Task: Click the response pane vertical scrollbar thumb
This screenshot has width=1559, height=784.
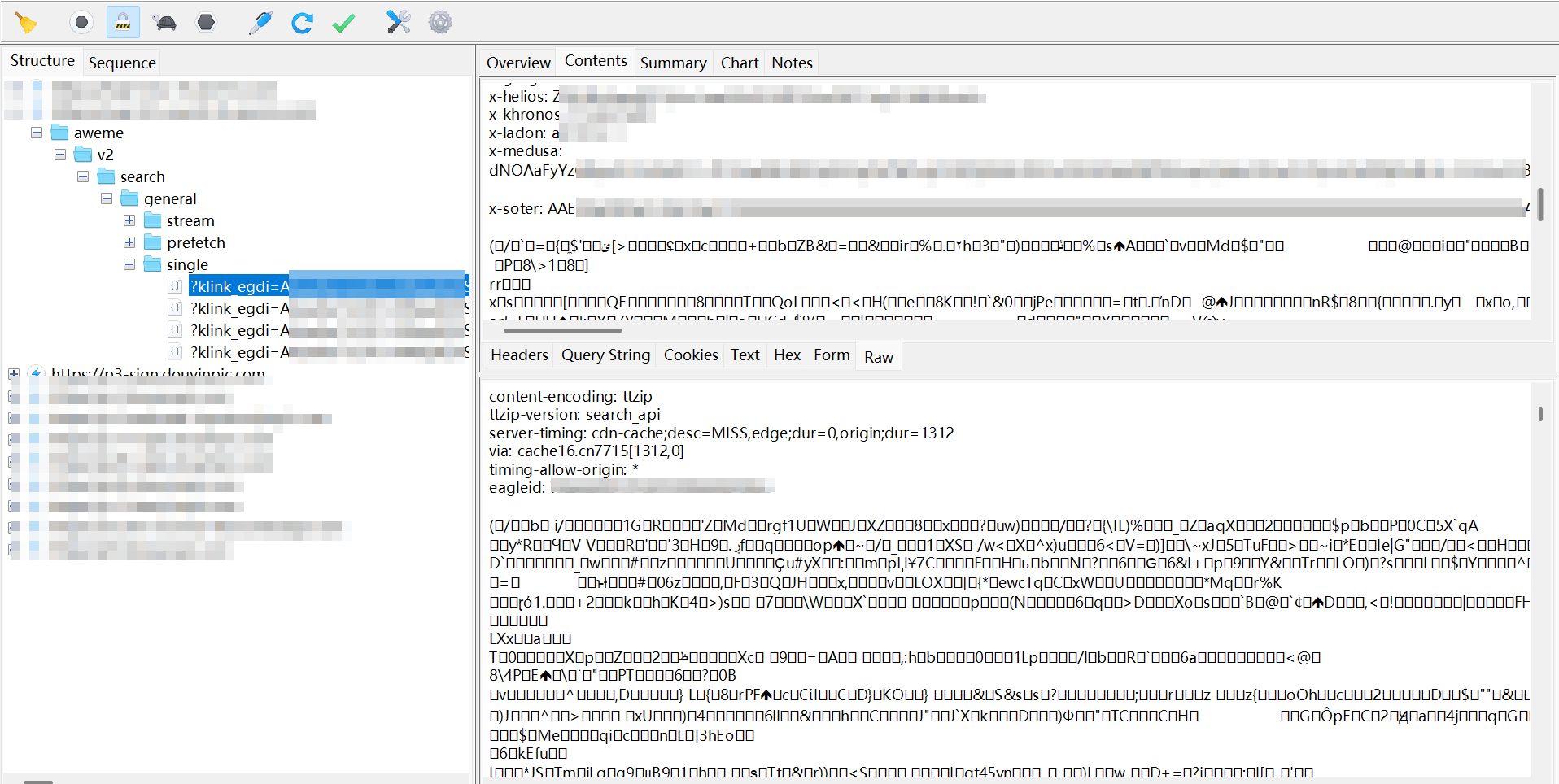Action: coord(1540,414)
